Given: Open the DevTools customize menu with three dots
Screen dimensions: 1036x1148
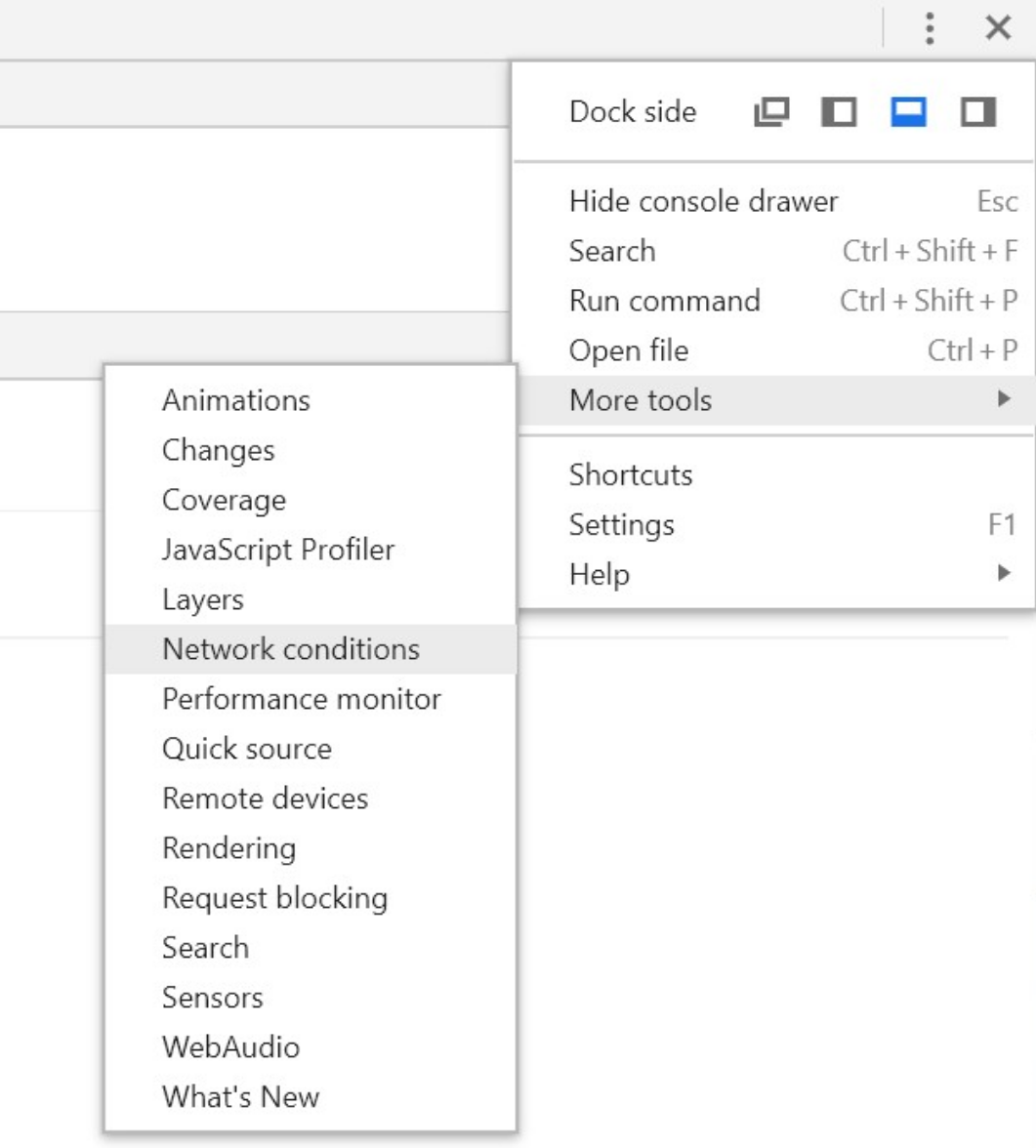Looking at the screenshot, I should click(x=929, y=28).
